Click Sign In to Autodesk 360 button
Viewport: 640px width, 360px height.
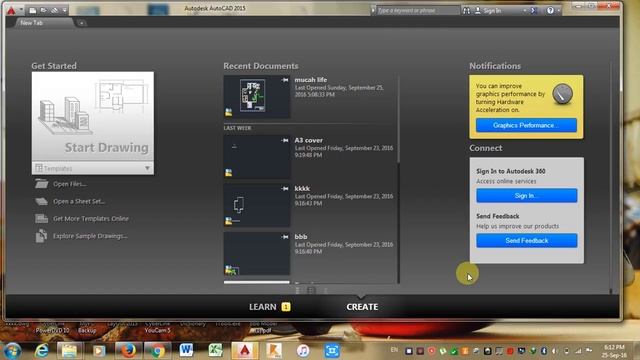click(526, 196)
